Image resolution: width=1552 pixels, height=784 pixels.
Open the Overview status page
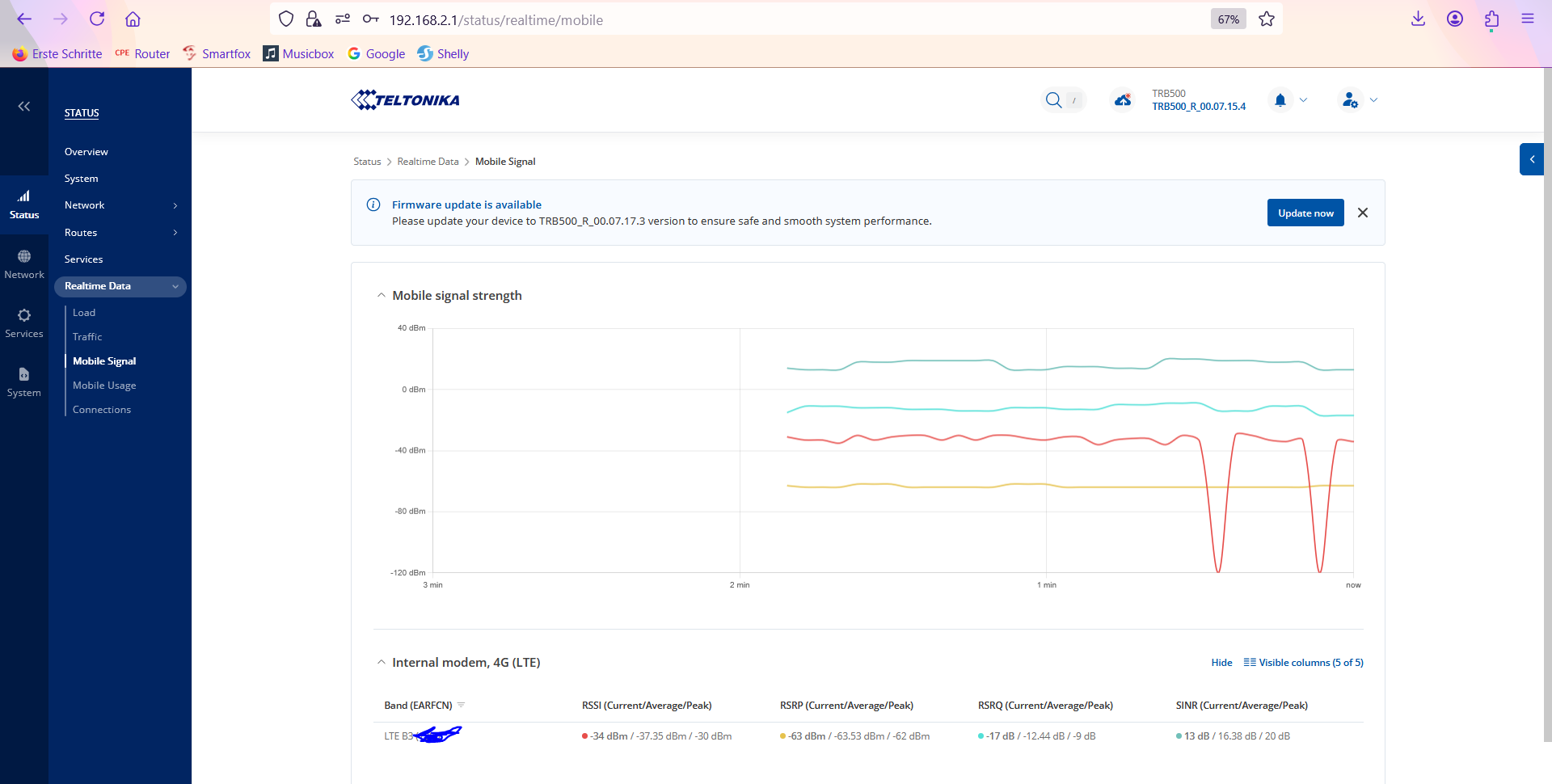click(x=86, y=152)
